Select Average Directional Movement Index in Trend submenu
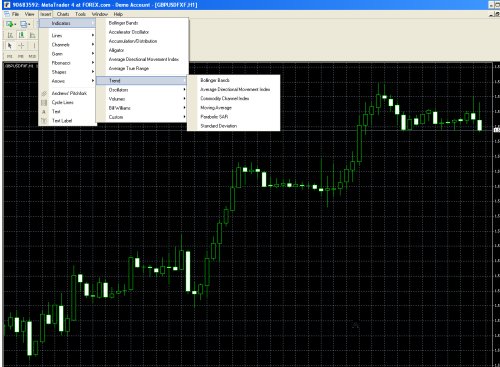The height and width of the screenshot is (367, 500). (x=234, y=89)
